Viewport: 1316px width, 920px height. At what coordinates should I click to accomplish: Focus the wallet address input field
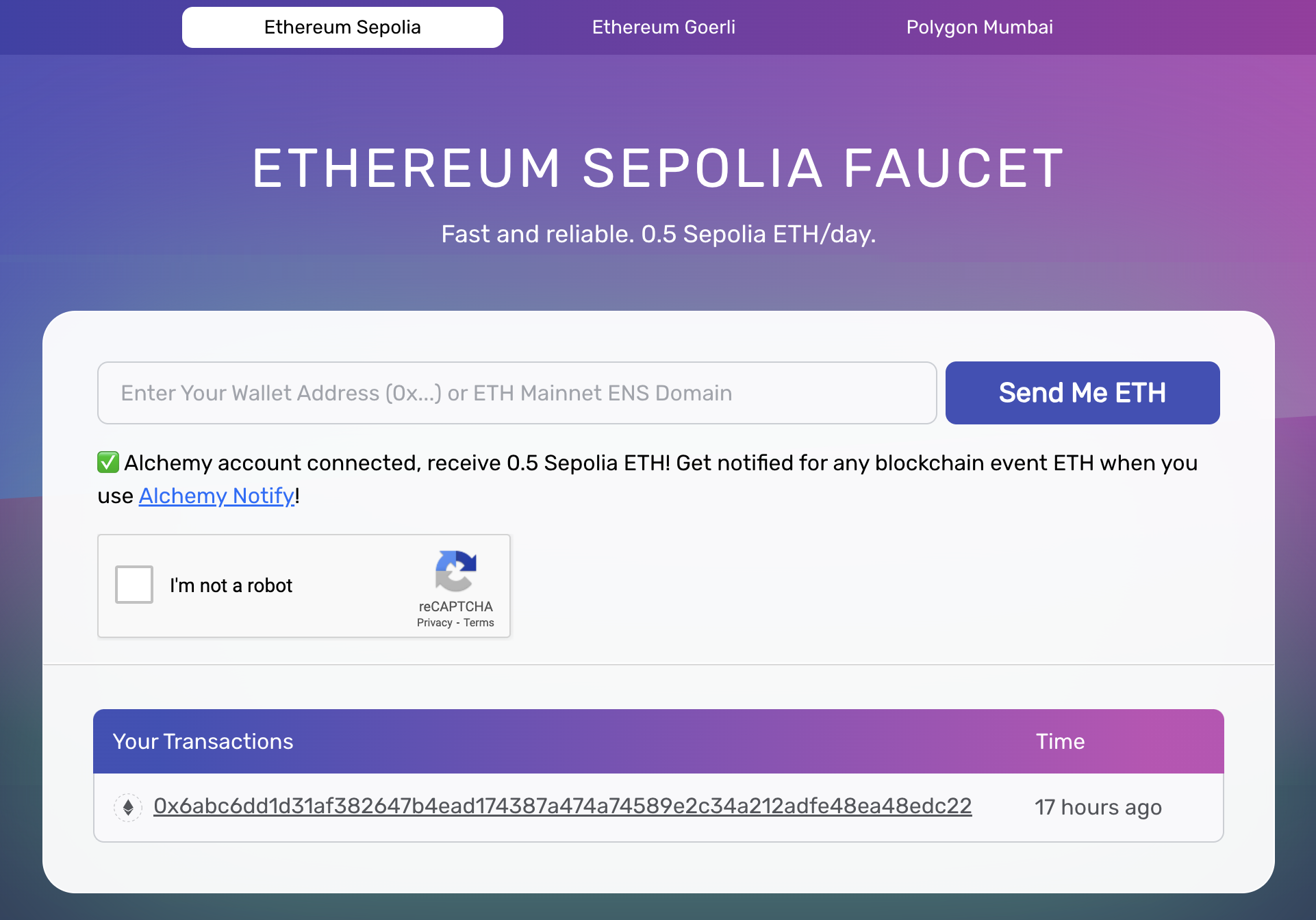click(x=517, y=393)
